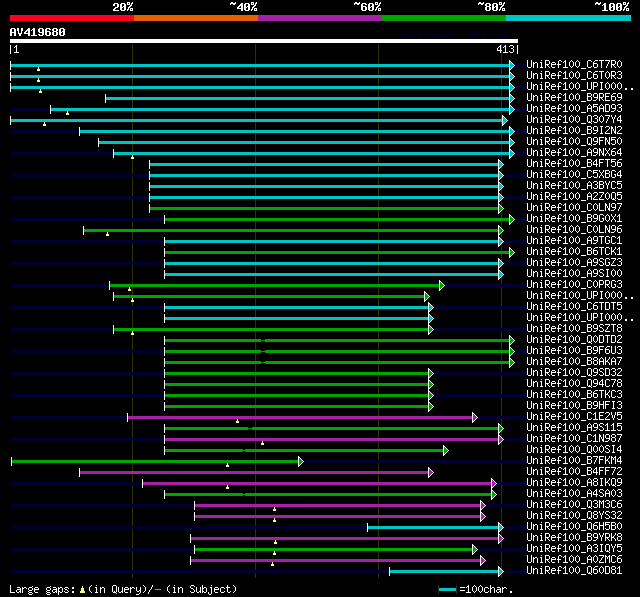
Task: Click the green alignment bar for UniRef100_B8AKA7
Action: (339, 362)
